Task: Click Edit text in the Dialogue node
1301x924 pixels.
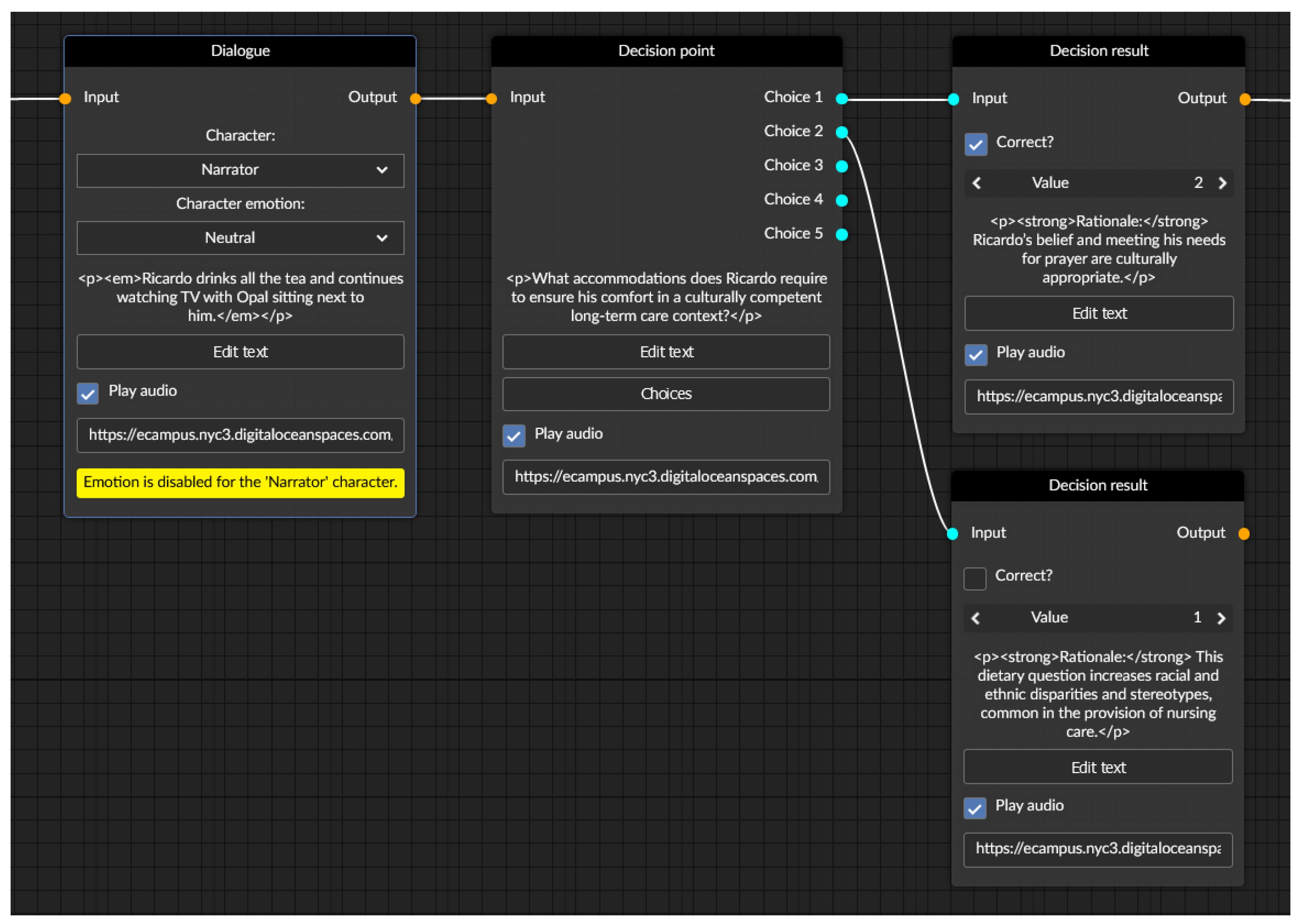Action: pos(240,352)
